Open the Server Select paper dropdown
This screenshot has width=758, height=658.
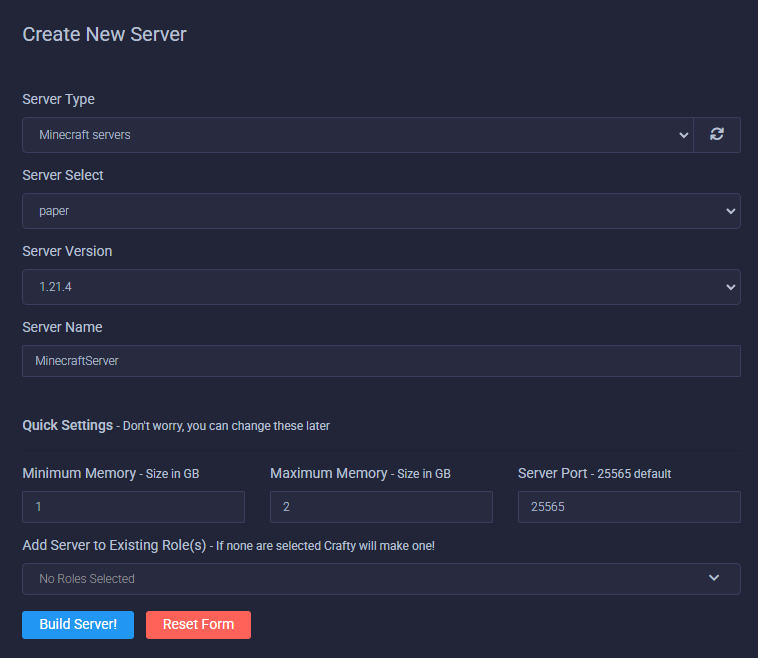pyautogui.click(x=381, y=211)
